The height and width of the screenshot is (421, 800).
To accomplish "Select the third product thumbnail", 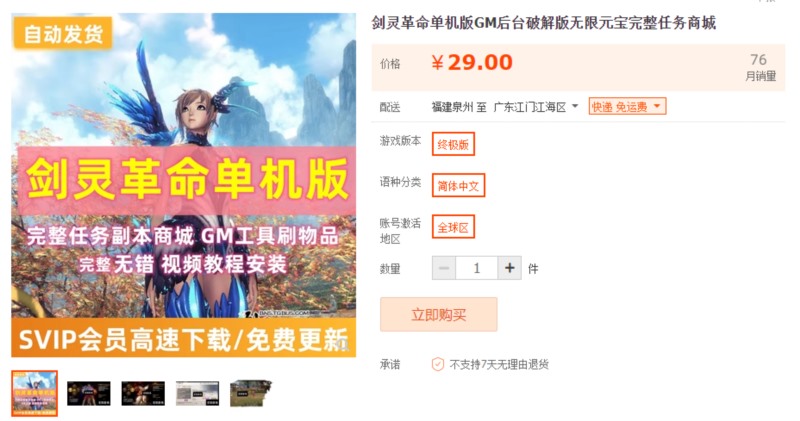I will (143, 393).
